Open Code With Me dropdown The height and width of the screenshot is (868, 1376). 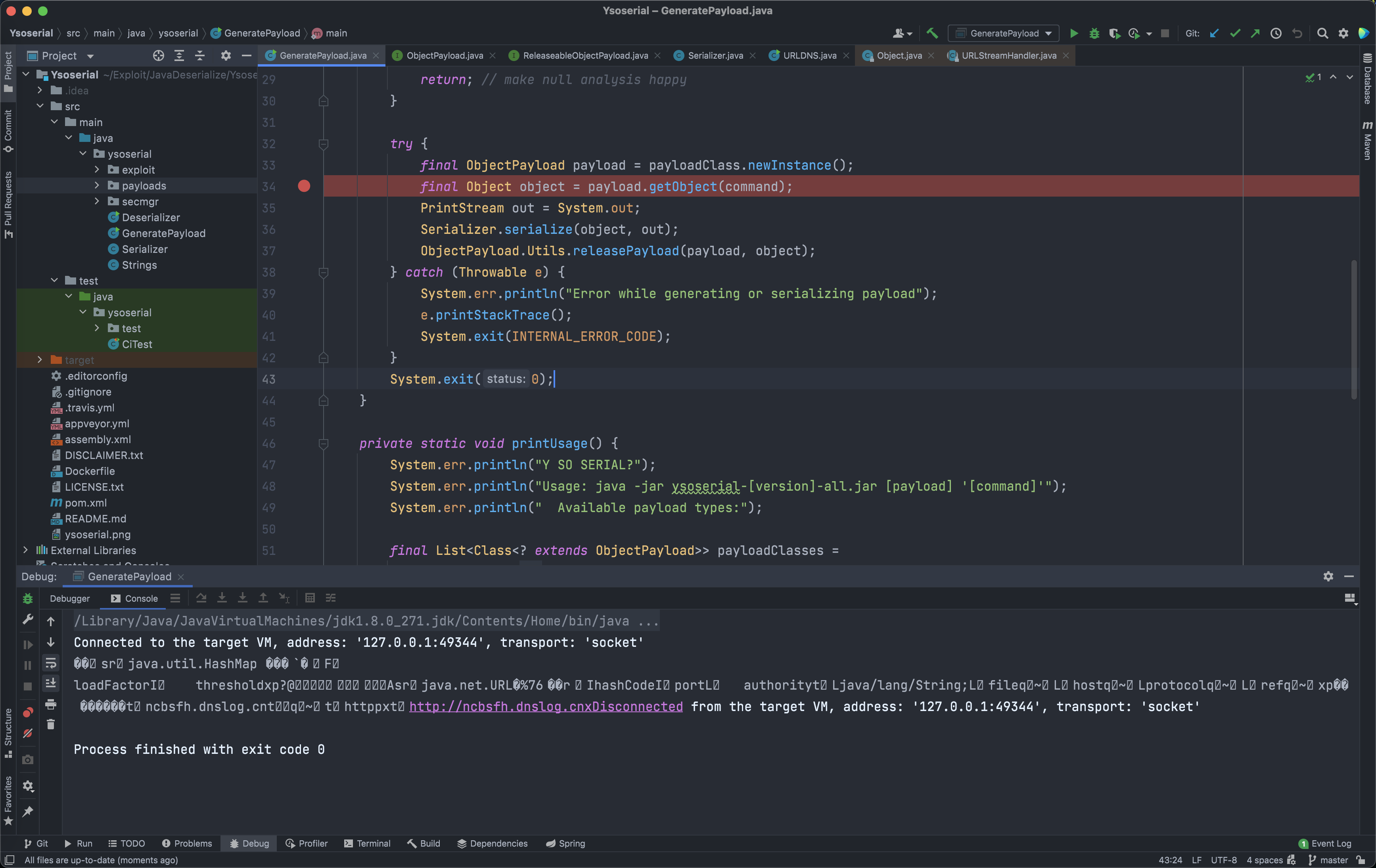coord(902,33)
